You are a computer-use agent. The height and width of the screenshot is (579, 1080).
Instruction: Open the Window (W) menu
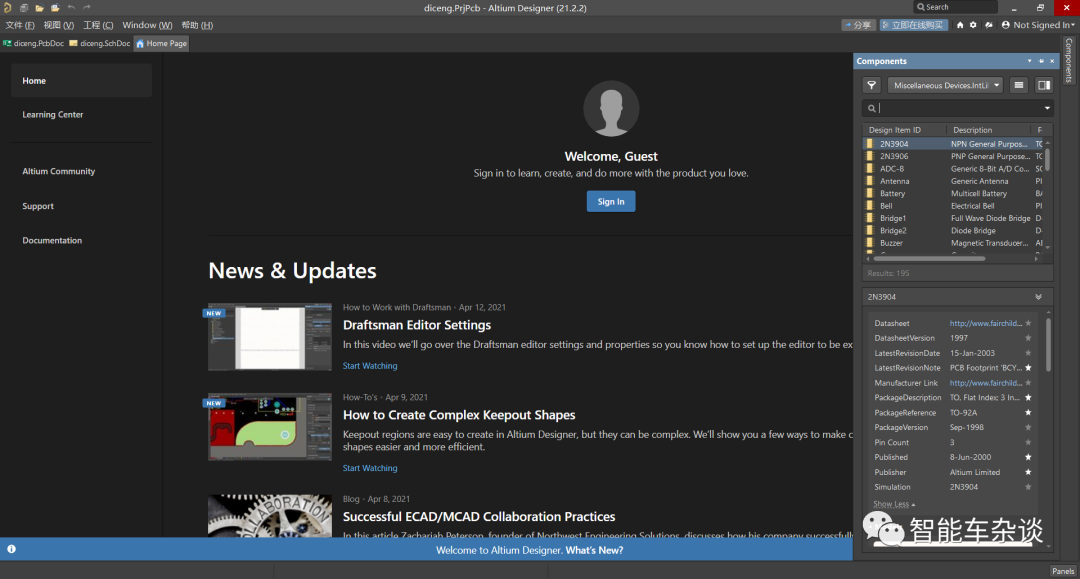tap(147, 25)
